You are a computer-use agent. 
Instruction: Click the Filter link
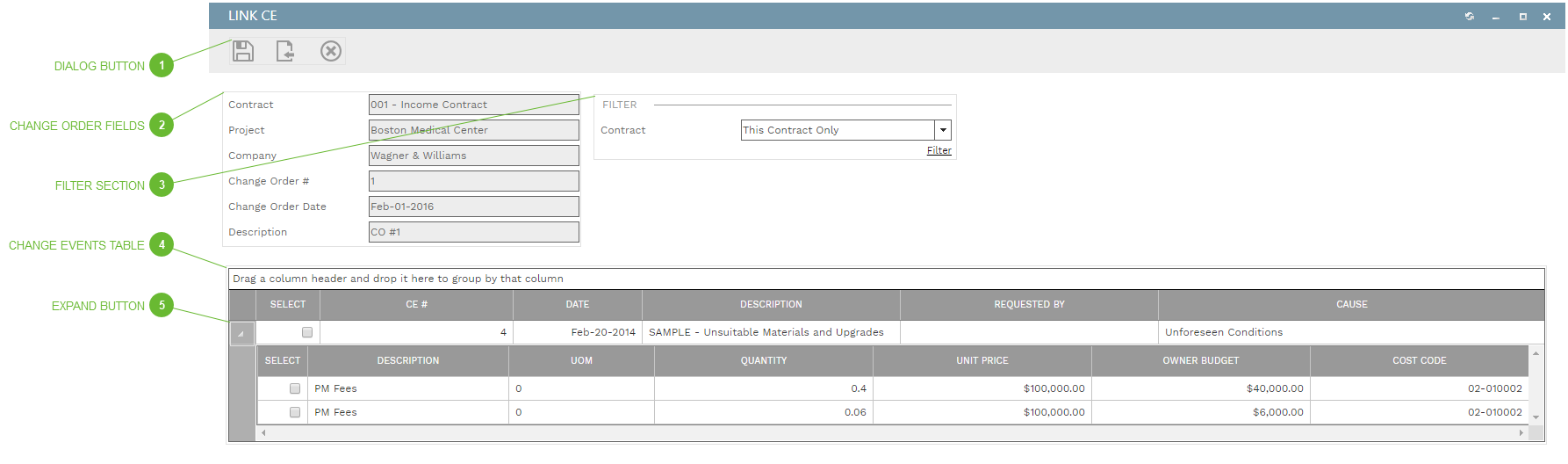(939, 150)
